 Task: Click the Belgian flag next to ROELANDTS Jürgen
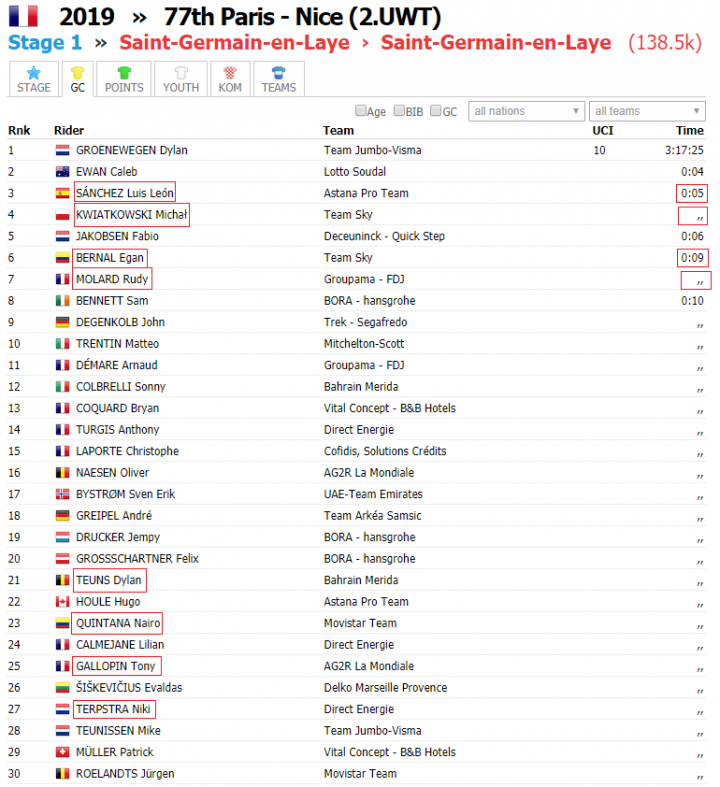[62, 773]
